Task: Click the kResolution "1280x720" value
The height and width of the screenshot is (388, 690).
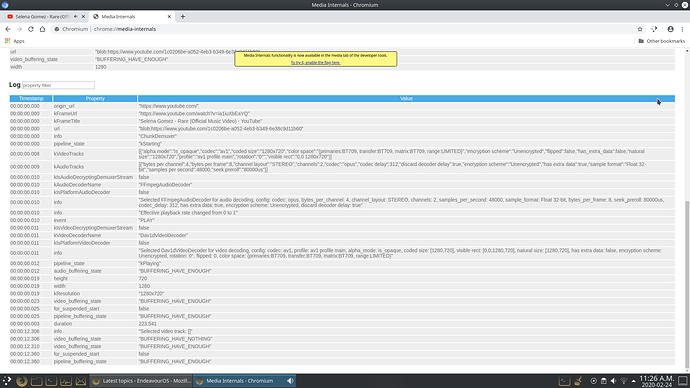Action: (151, 293)
